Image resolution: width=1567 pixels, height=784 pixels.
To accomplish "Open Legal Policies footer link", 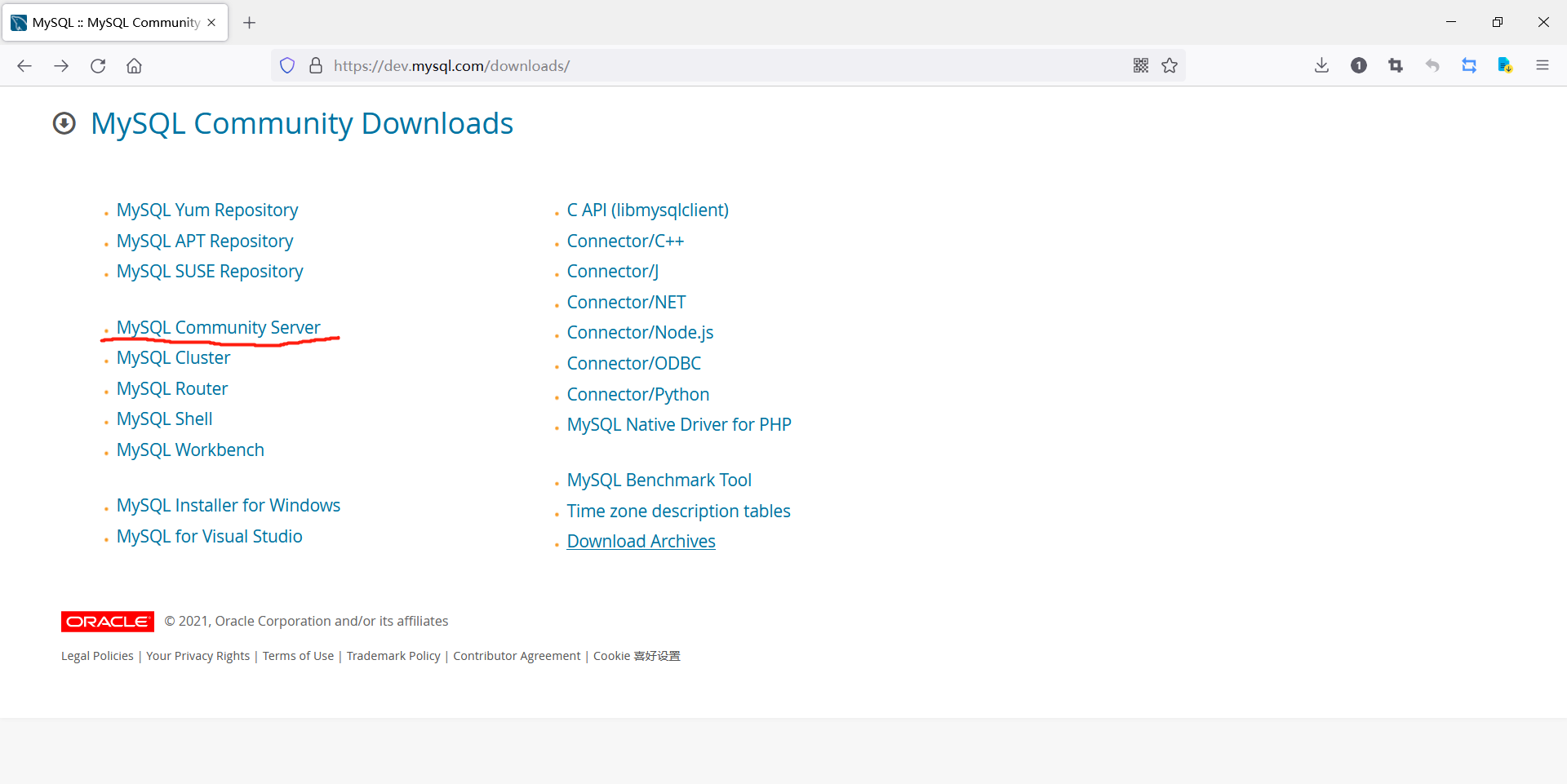I will pos(97,656).
